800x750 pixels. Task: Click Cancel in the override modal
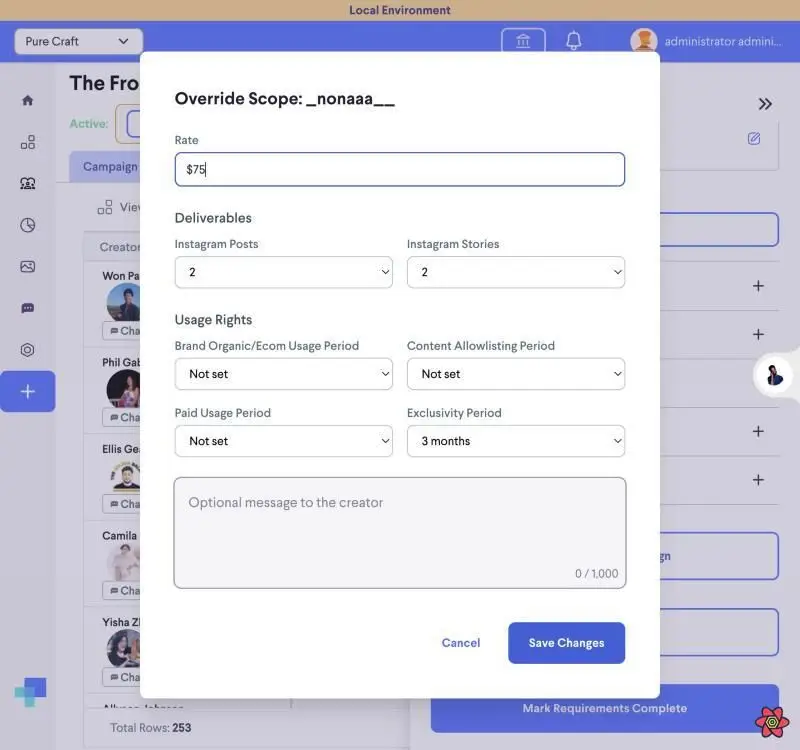461,643
